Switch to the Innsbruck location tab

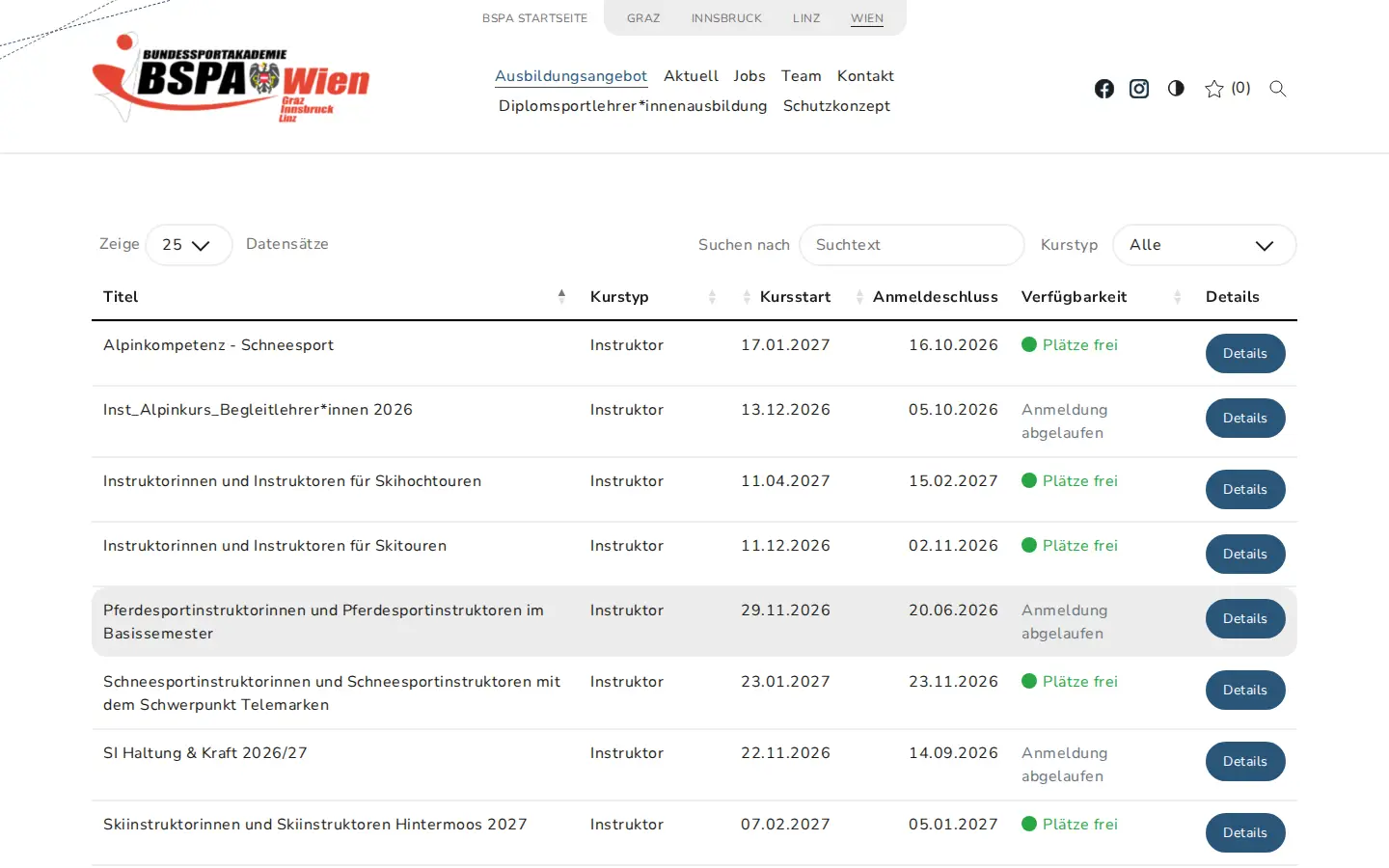pyautogui.click(x=726, y=18)
